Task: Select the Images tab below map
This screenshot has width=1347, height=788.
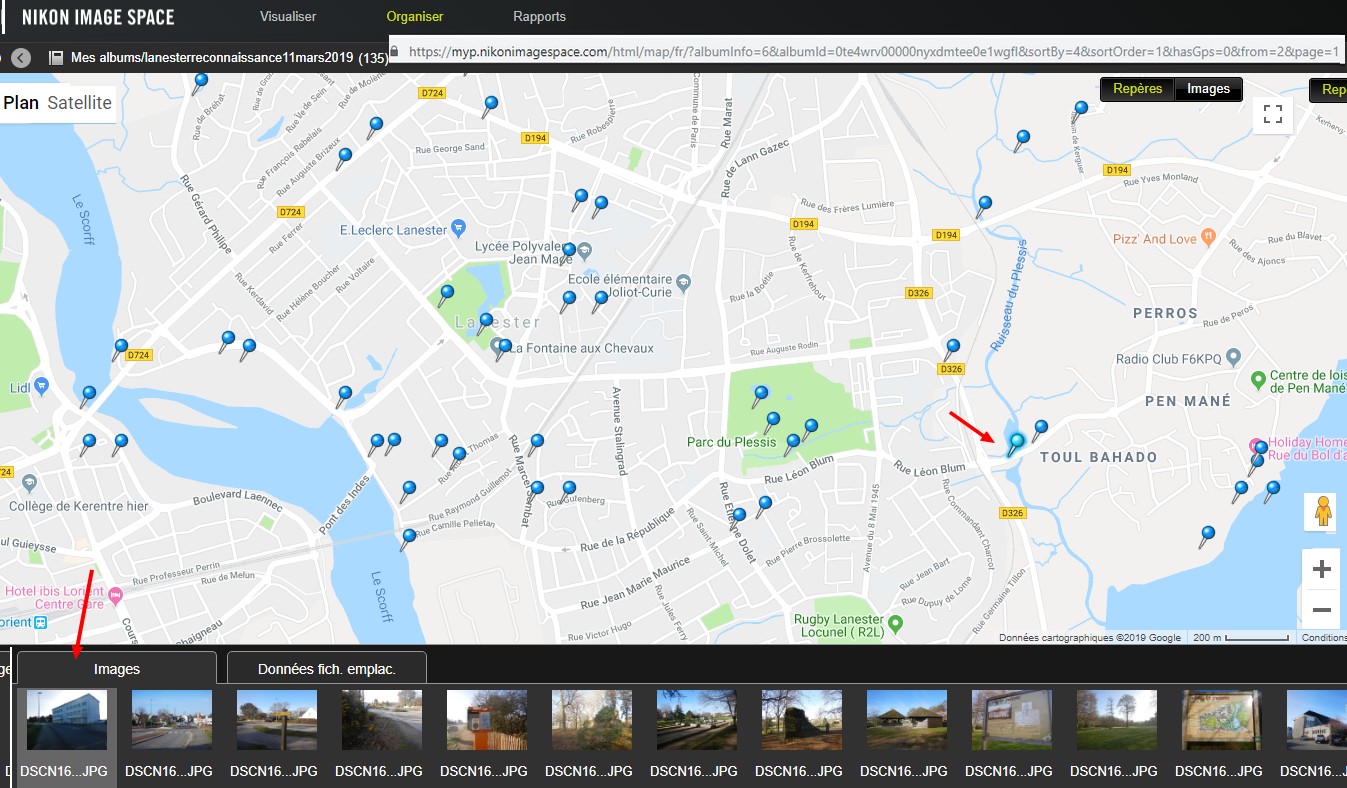Action: click(x=117, y=669)
